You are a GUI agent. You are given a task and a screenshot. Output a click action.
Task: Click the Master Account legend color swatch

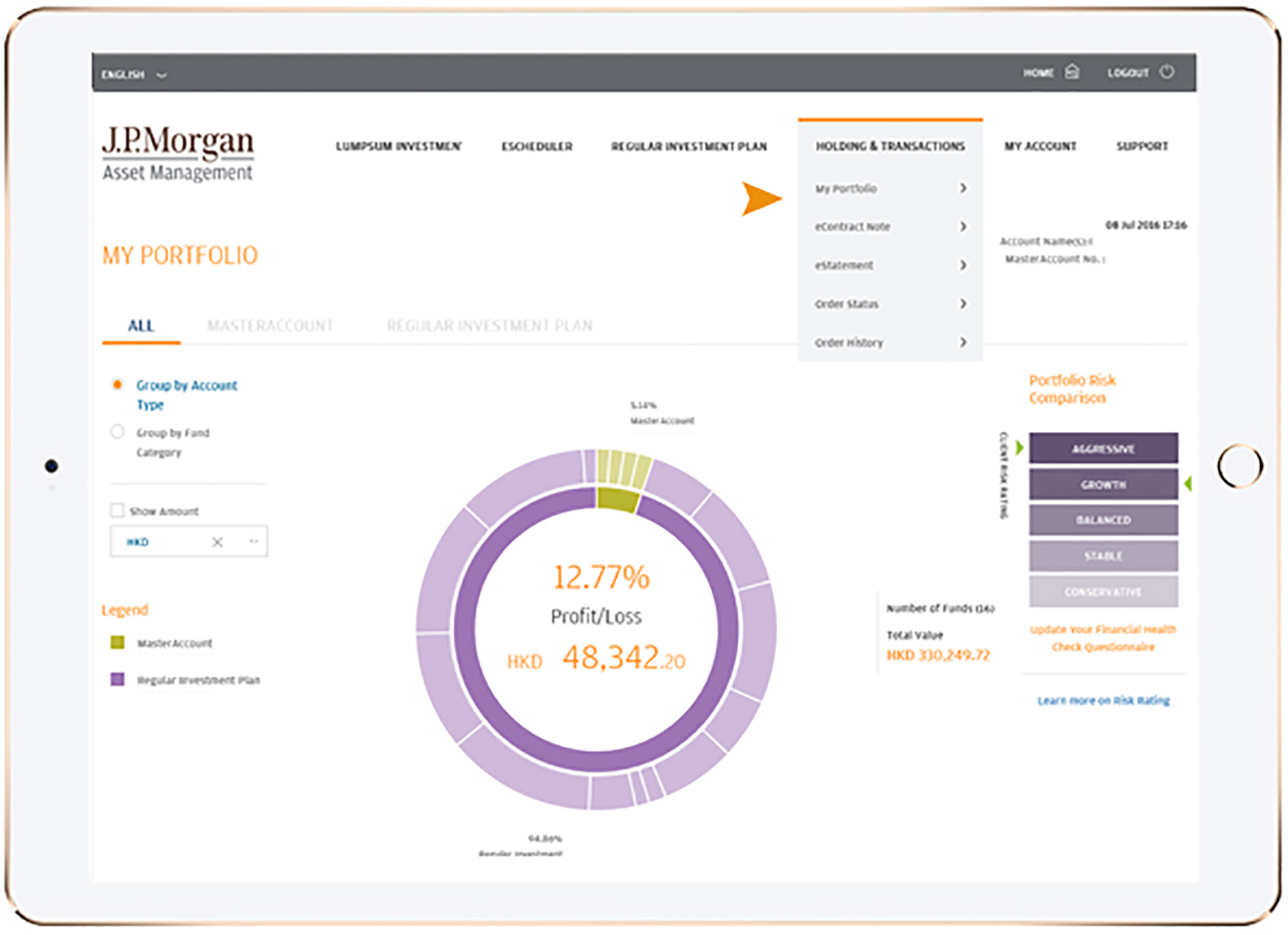pyautogui.click(x=117, y=642)
